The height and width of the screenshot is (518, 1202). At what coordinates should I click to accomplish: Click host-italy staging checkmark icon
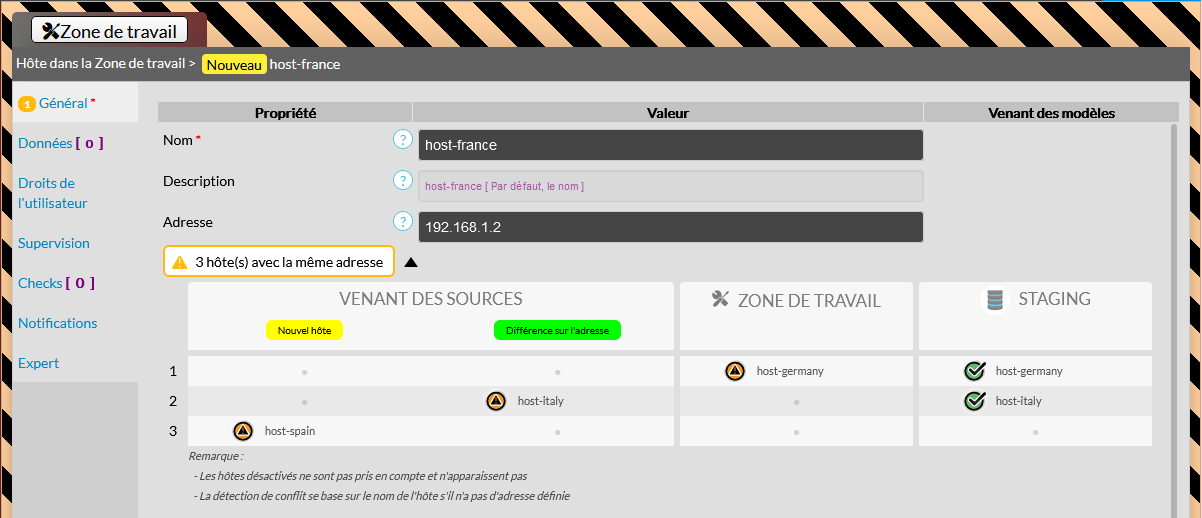click(x=975, y=401)
